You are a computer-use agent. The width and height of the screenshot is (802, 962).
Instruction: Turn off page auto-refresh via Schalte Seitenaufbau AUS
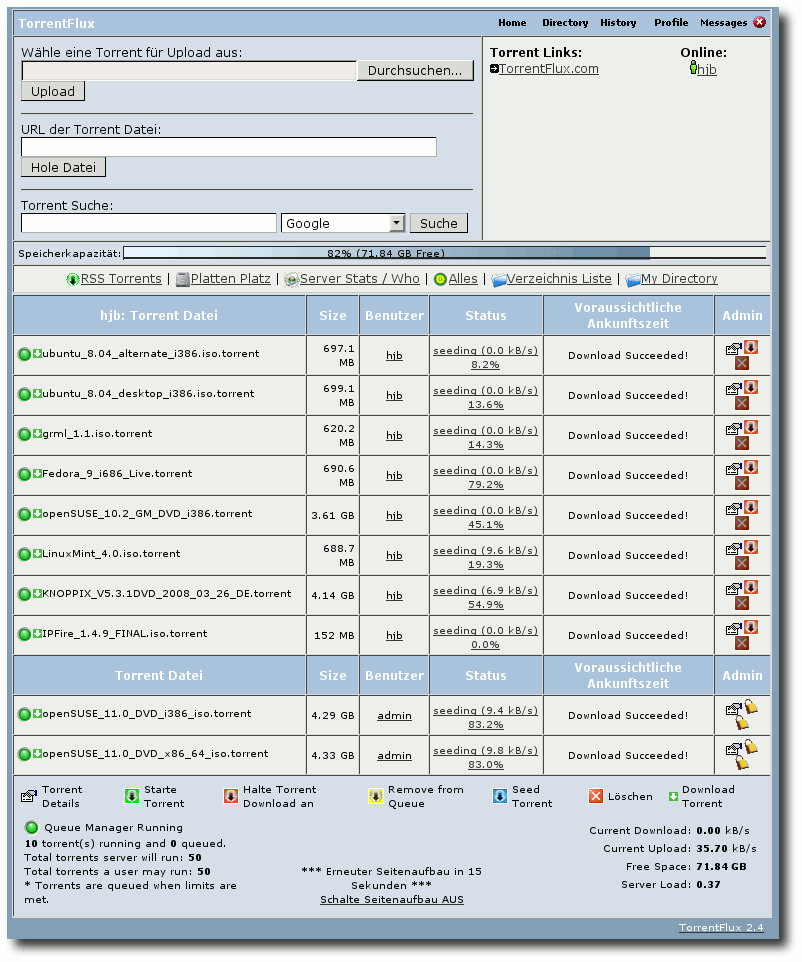click(391, 899)
